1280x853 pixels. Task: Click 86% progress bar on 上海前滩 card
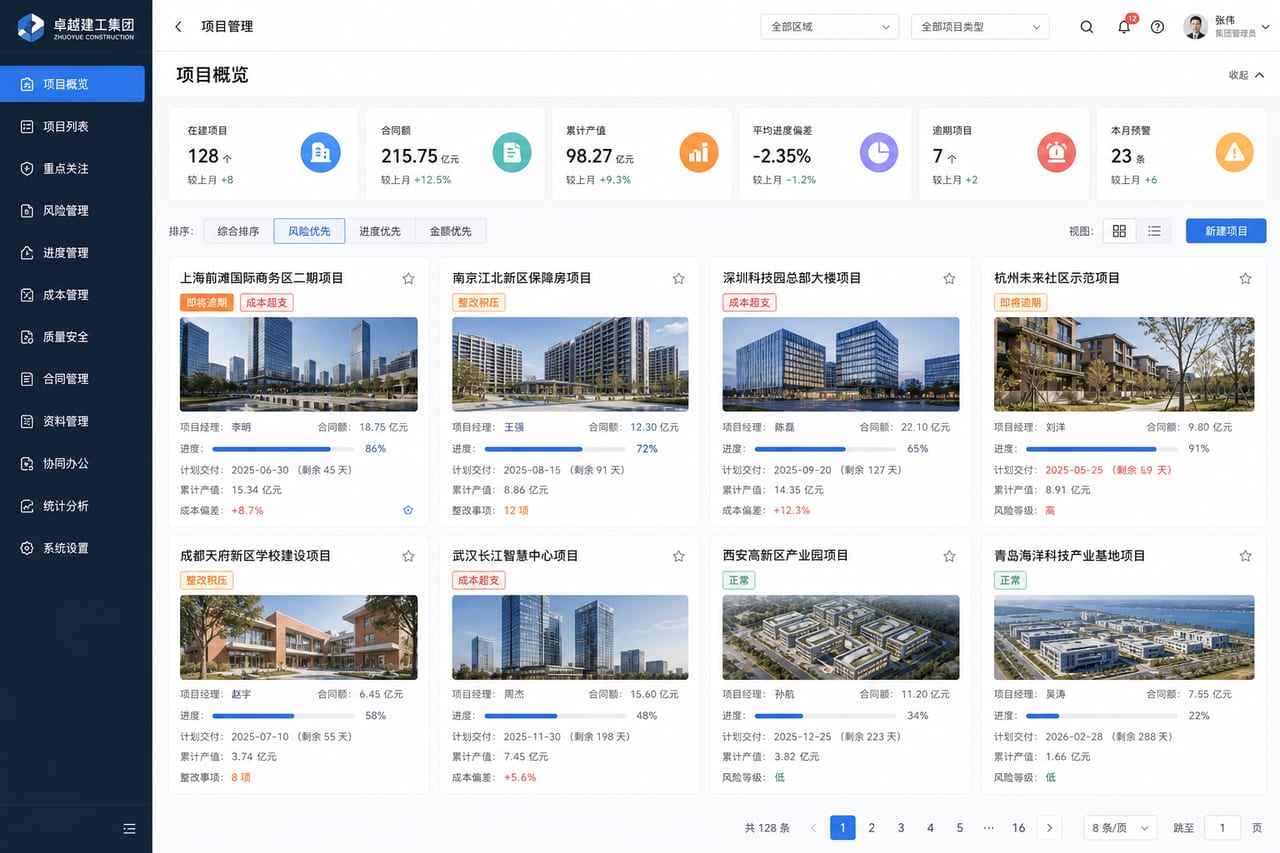[x=282, y=449]
